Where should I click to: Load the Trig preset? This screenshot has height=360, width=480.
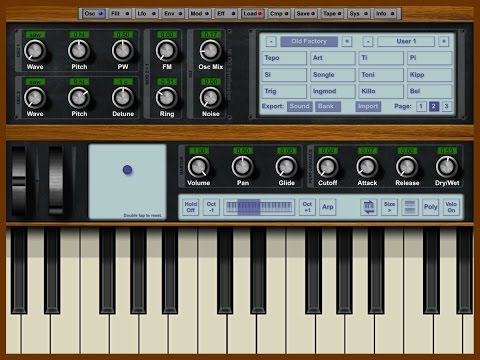coord(284,91)
